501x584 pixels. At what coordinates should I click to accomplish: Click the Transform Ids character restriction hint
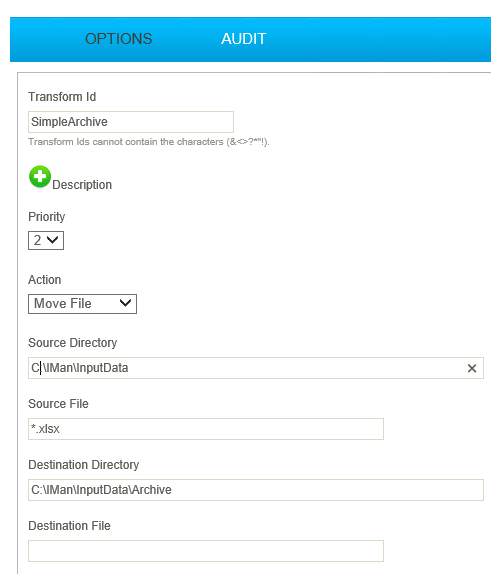pos(149,142)
